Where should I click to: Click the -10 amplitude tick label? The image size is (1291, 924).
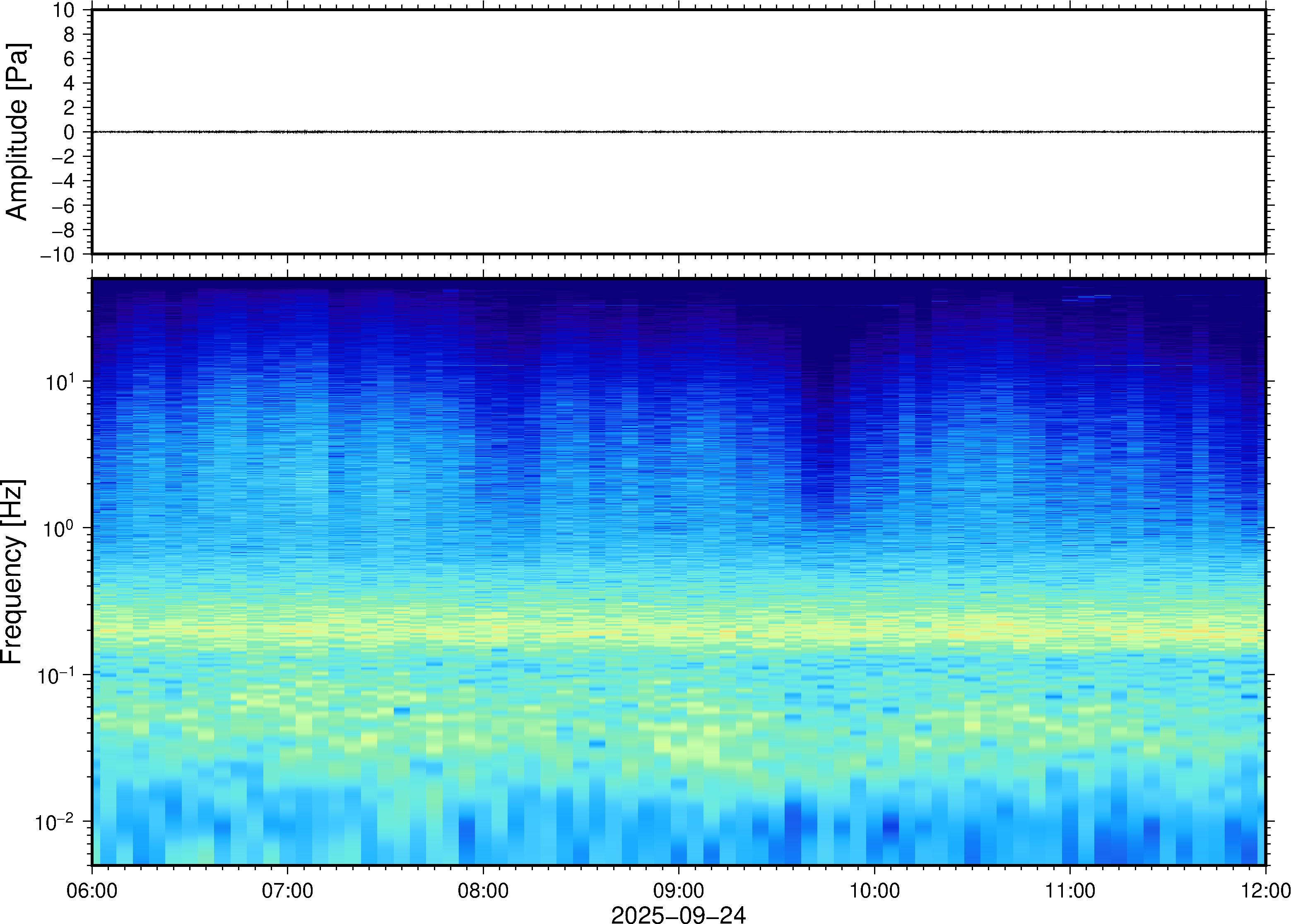coord(57,254)
